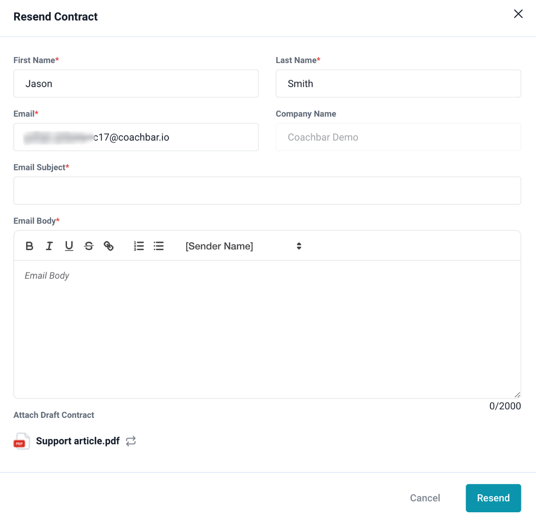Toggle underline text formatting
Viewport: 536px width, 520px height.
(x=69, y=246)
